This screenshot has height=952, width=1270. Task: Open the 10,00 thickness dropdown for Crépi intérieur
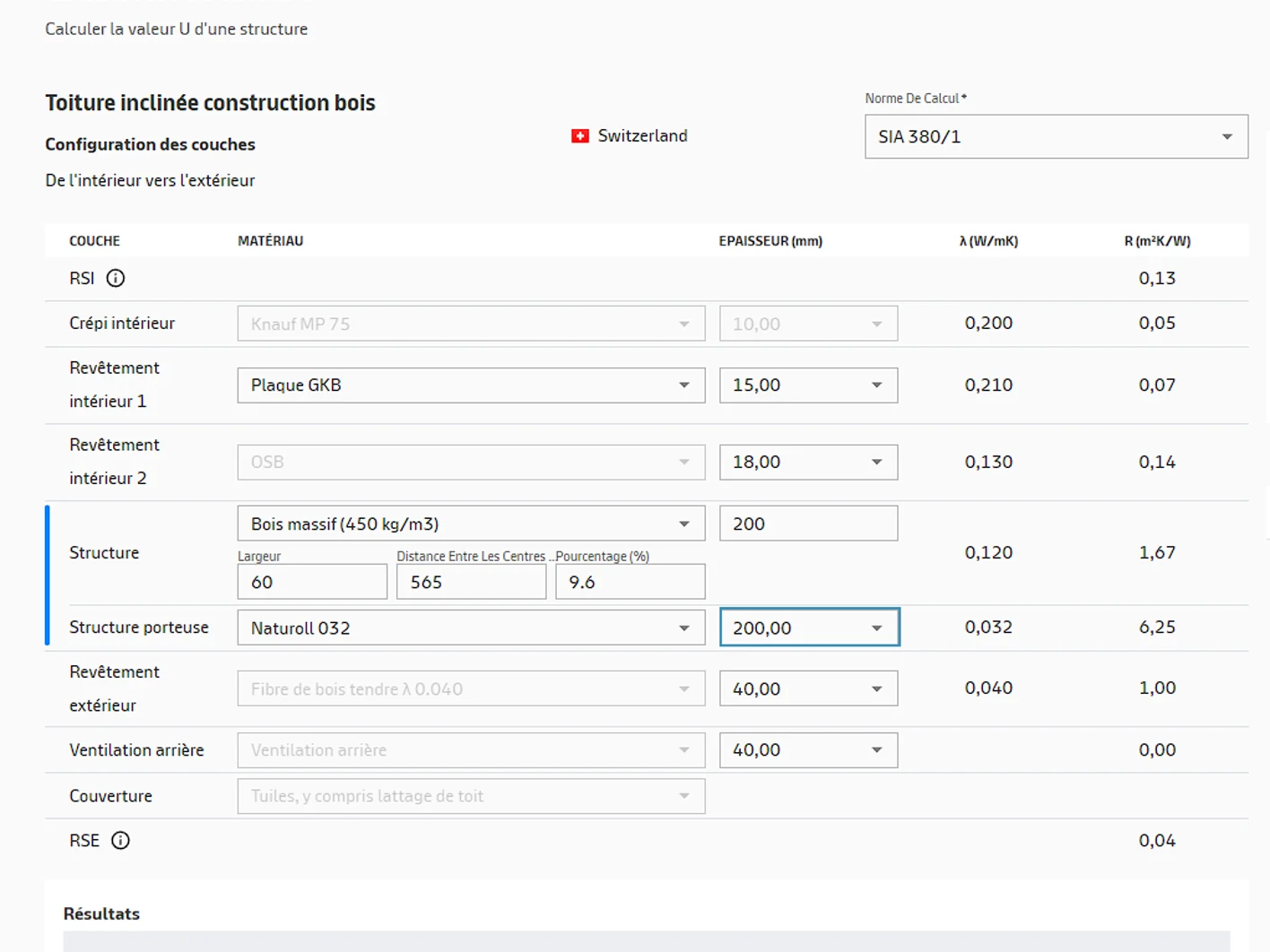pyautogui.click(x=808, y=324)
